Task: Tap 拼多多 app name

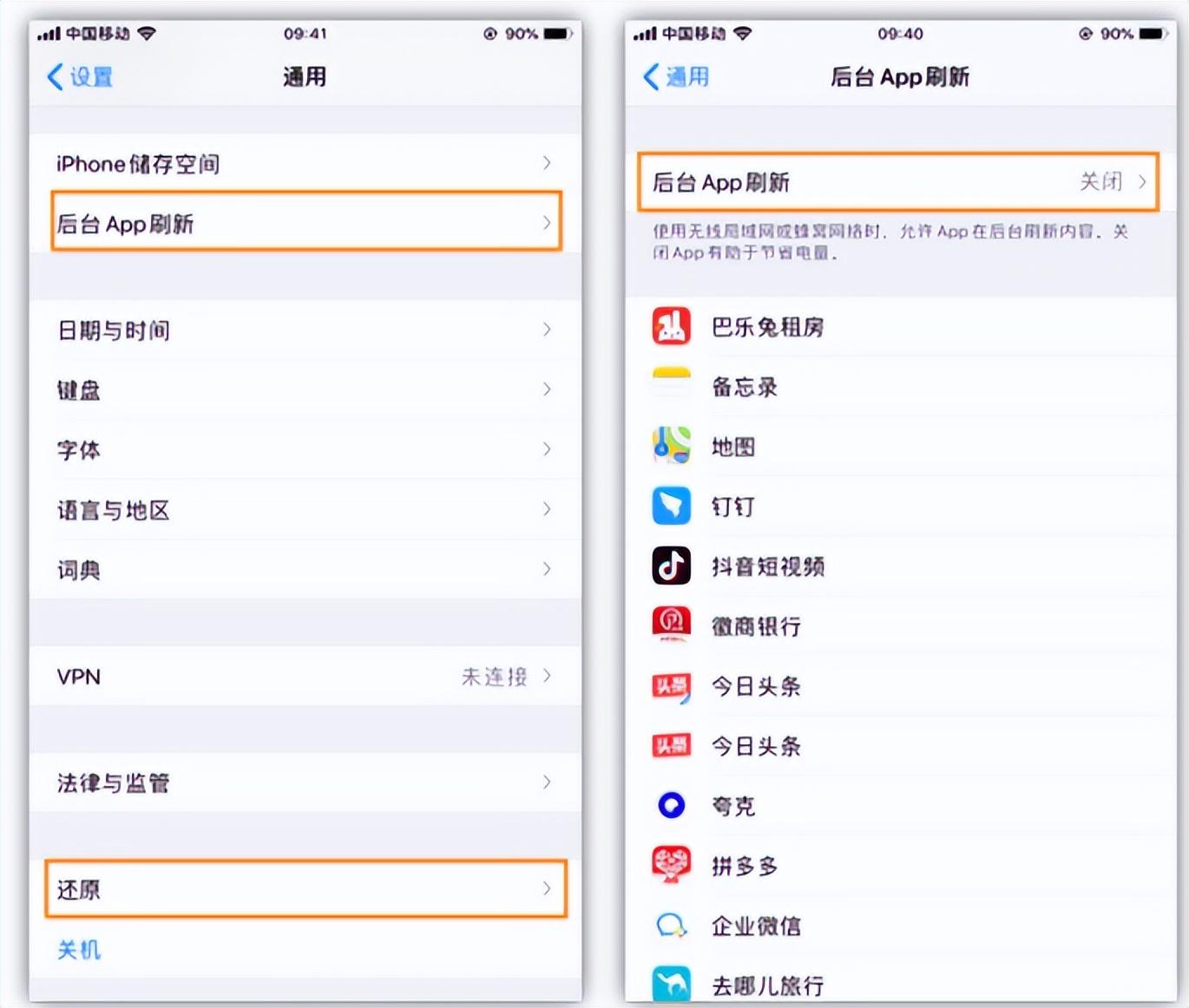Action: click(745, 866)
